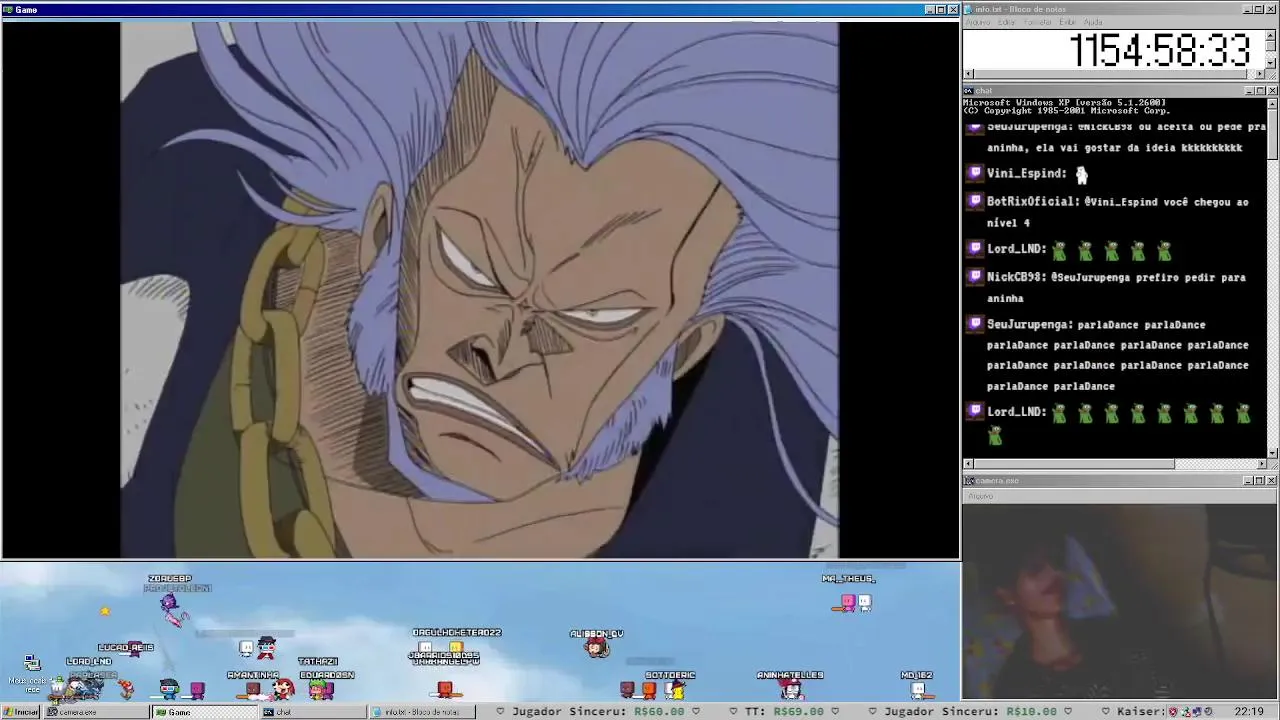Click the name label LUCAO_REIS in overlay
The height and width of the screenshot is (720, 1280).
tap(126, 648)
